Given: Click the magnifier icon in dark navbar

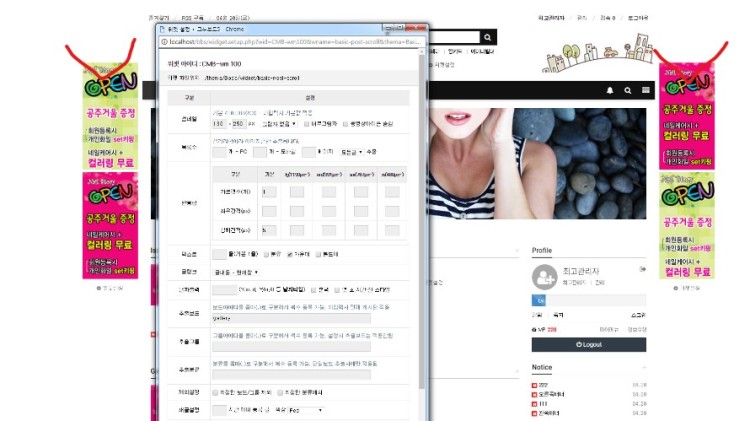Looking at the screenshot, I should pyautogui.click(x=628, y=91).
